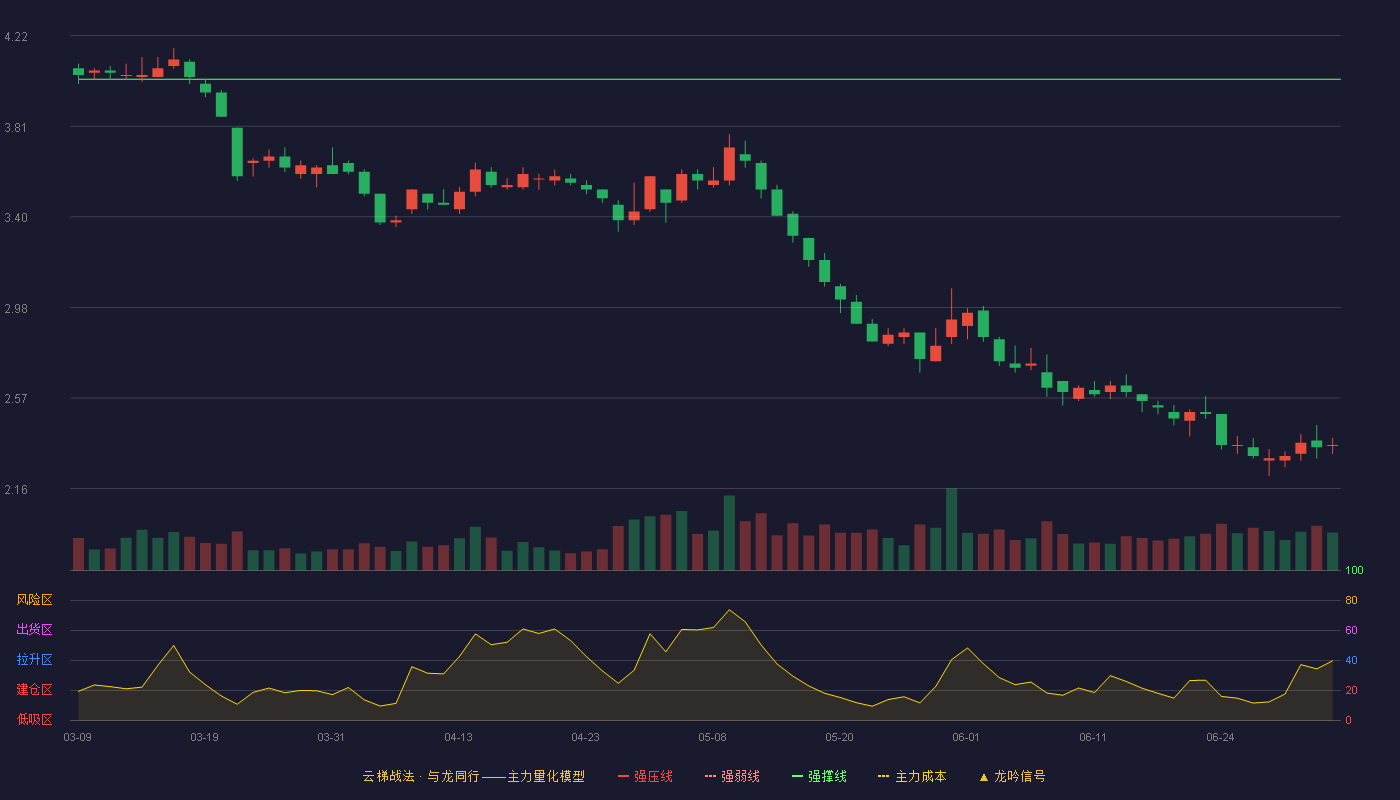Image resolution: width=1400 pixels, height=800 pixels.
Task: Click the tallest volume bar near 06-01
Action: 951,530
